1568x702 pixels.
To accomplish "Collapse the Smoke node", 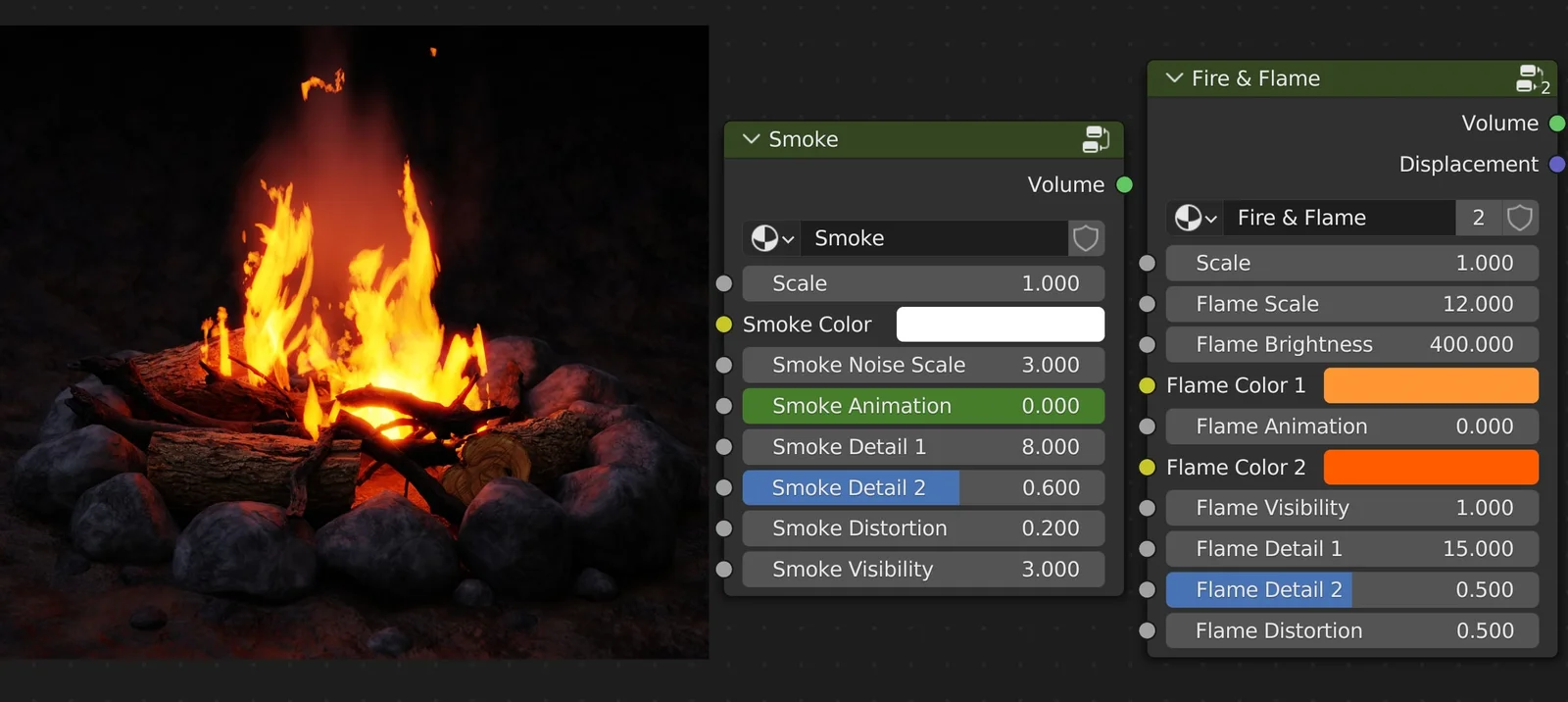I will pyautogui.click(x=752, y=139).
